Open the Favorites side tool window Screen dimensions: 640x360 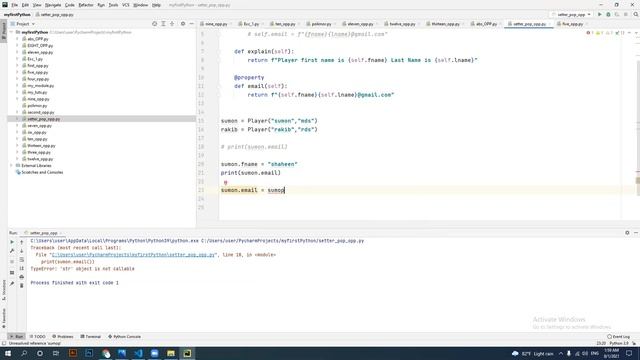[4, 318]
